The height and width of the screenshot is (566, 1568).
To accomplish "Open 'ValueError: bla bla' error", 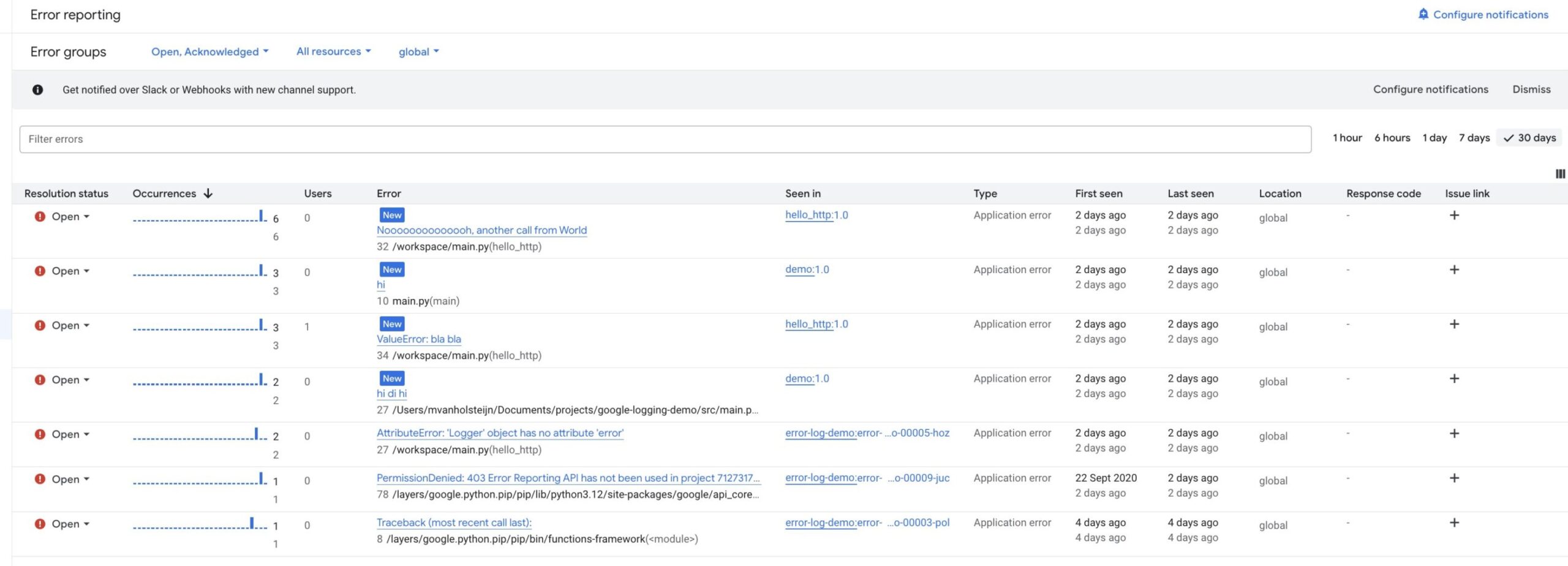I will [419, 339].
